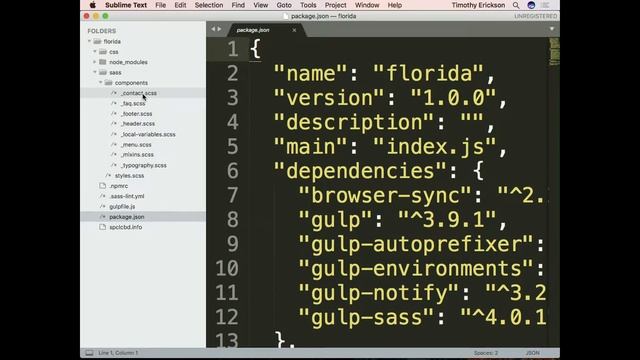
Task: Open the Goto menu
Action: click(284, 5)
